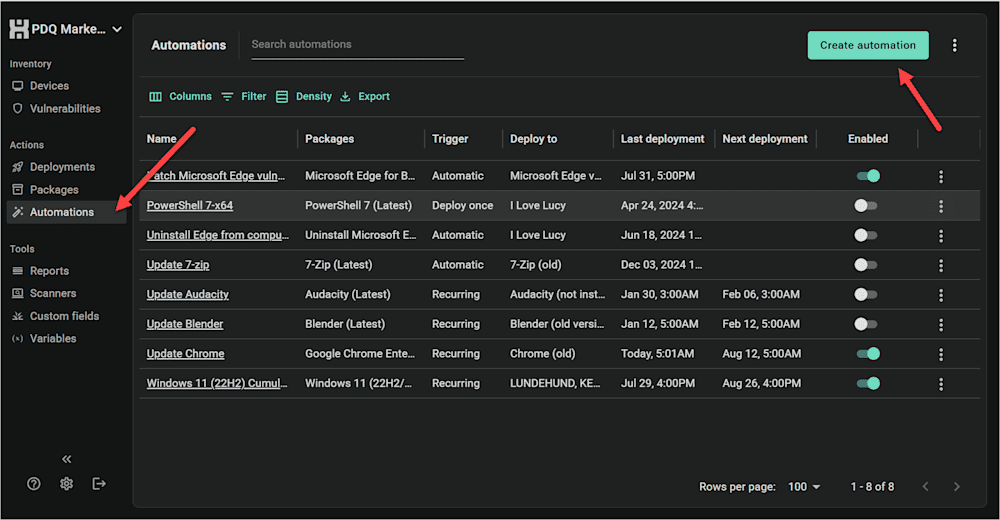
Task: Open Update Audacity automation link
Action: [x=188, y=294]
